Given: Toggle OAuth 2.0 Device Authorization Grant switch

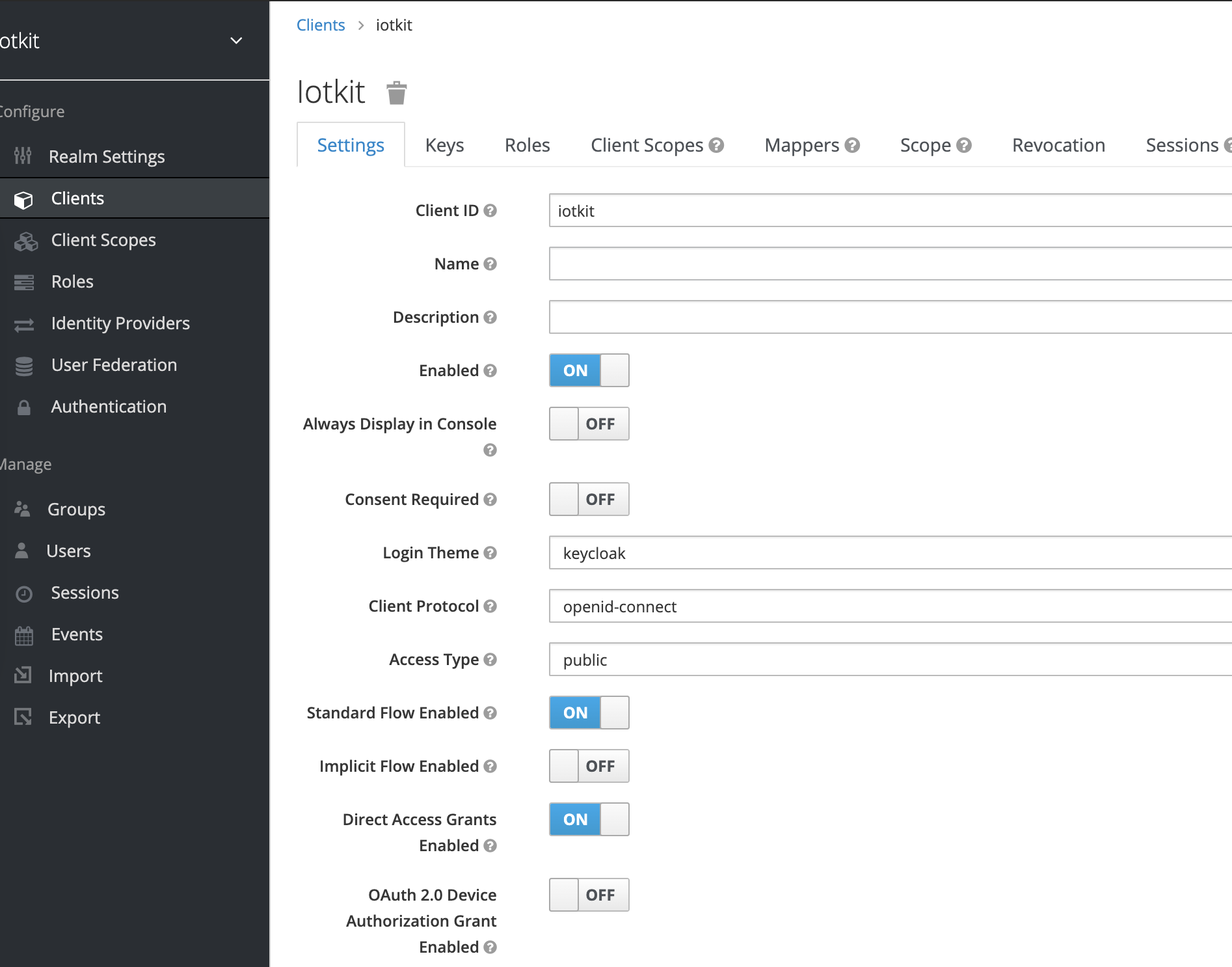Looking at the screenshot, I should click(589, 895).
